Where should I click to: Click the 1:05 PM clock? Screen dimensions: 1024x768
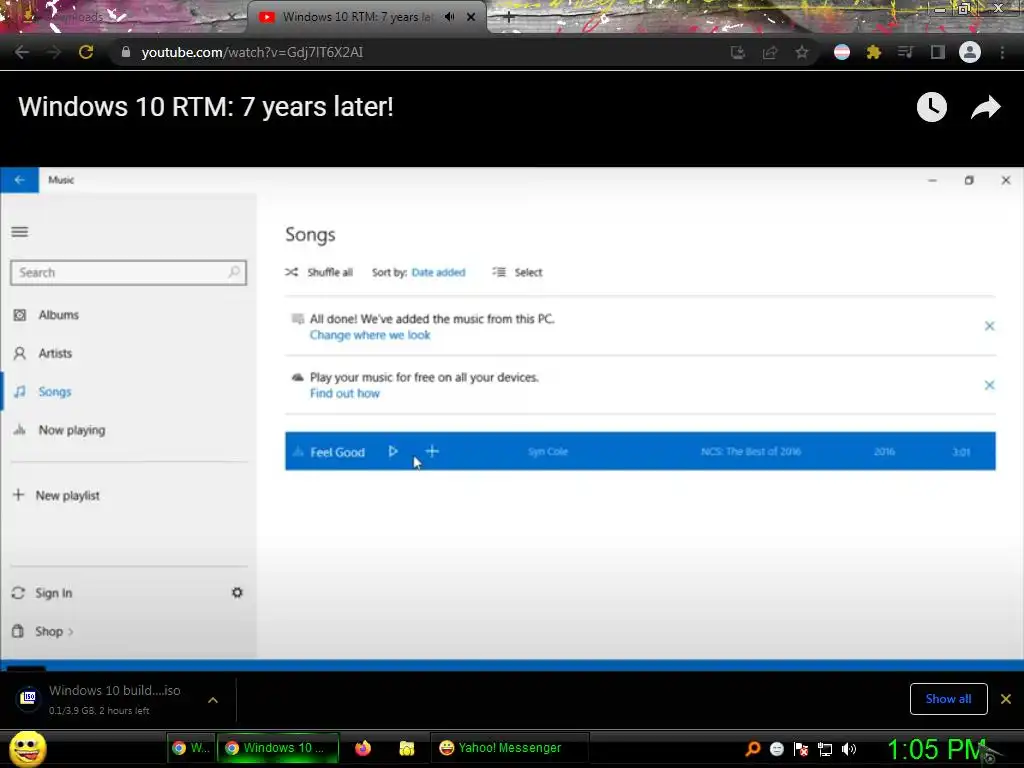[936, 749]
